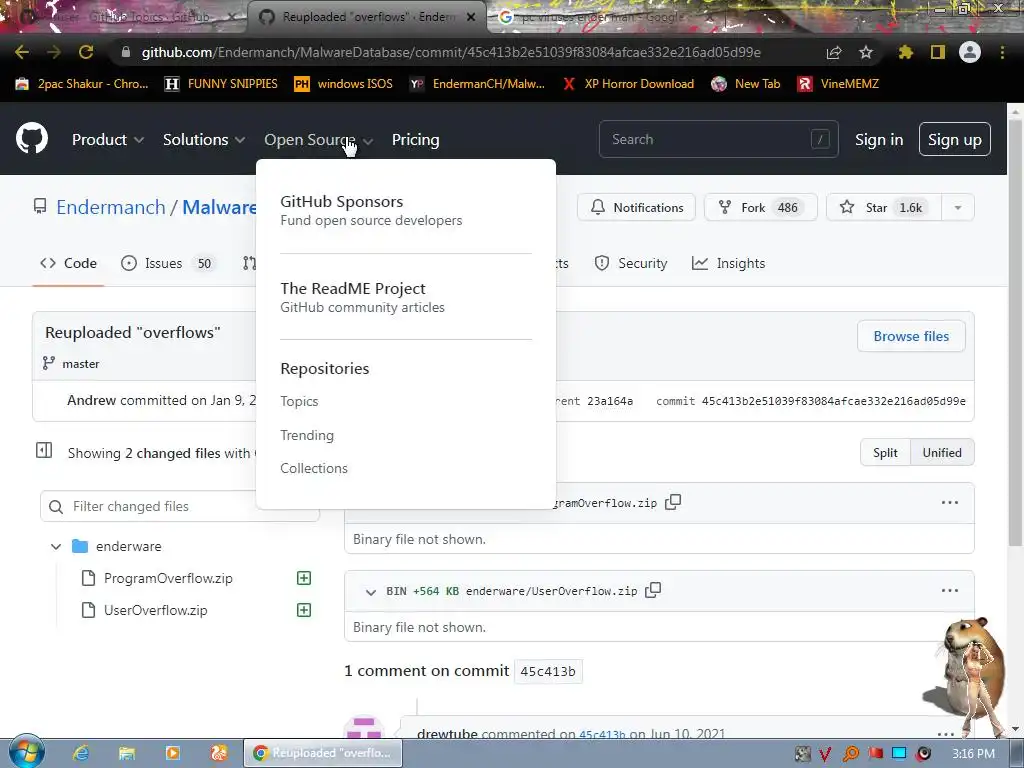Copy path of UserOverflow.zip with copy icon
Viewport: 1024px width, 768px height.
pyautogui.click(x=653, y=590)
